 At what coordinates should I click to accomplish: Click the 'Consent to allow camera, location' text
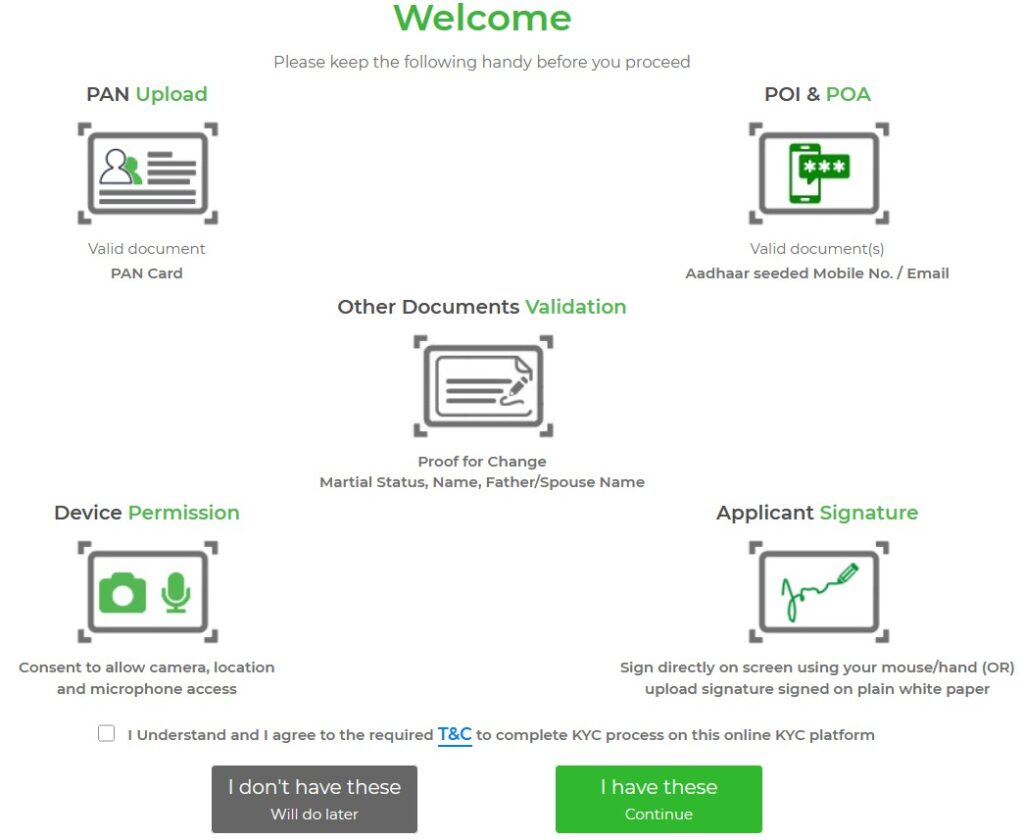coord(147,667)
